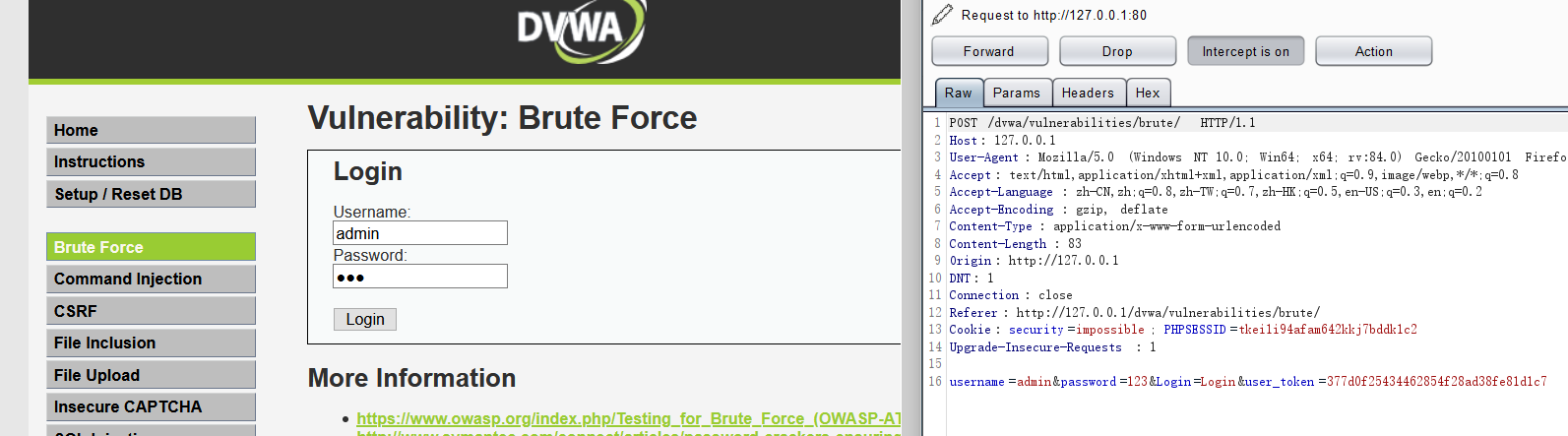Click the Vulnerability: Brute Force heading
Viewport: 1568px width, 436px height.
point(502,118)
